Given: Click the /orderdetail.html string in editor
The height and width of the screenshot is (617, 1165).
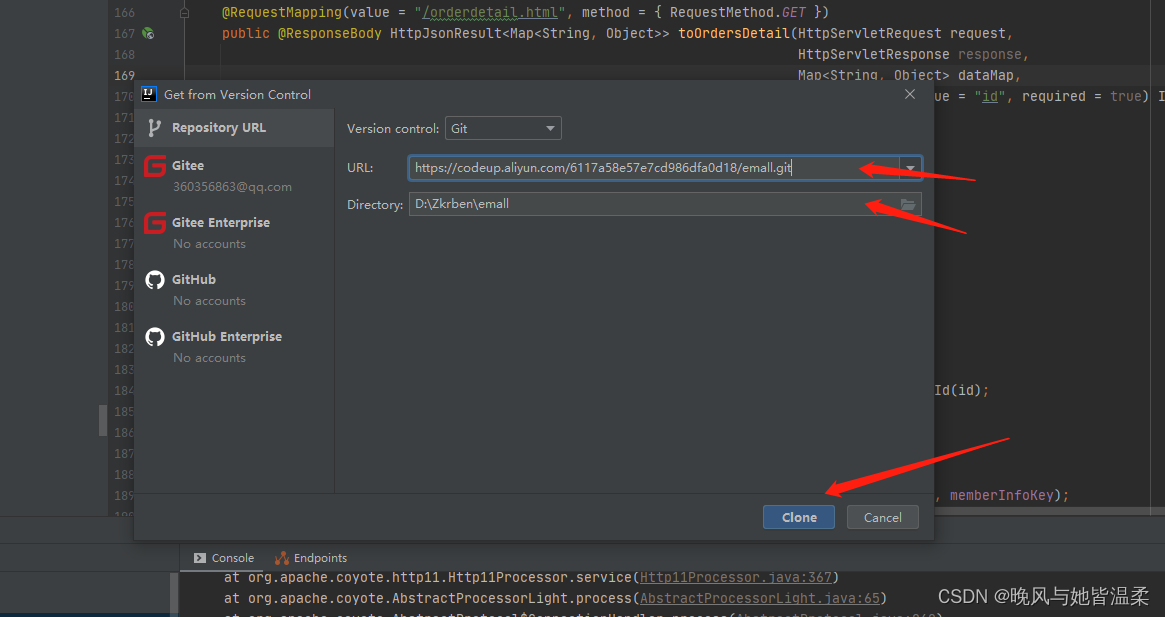Looking at the screenshot, I should pyautogui.click(x=490, y=13).
